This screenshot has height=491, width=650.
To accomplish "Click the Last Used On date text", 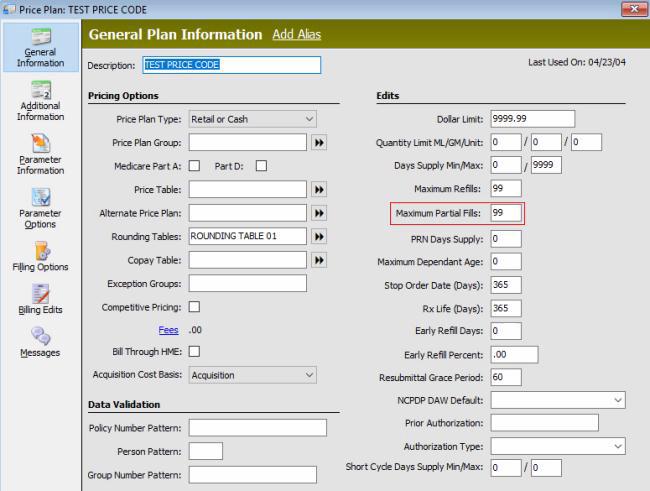I will [577, 62].
